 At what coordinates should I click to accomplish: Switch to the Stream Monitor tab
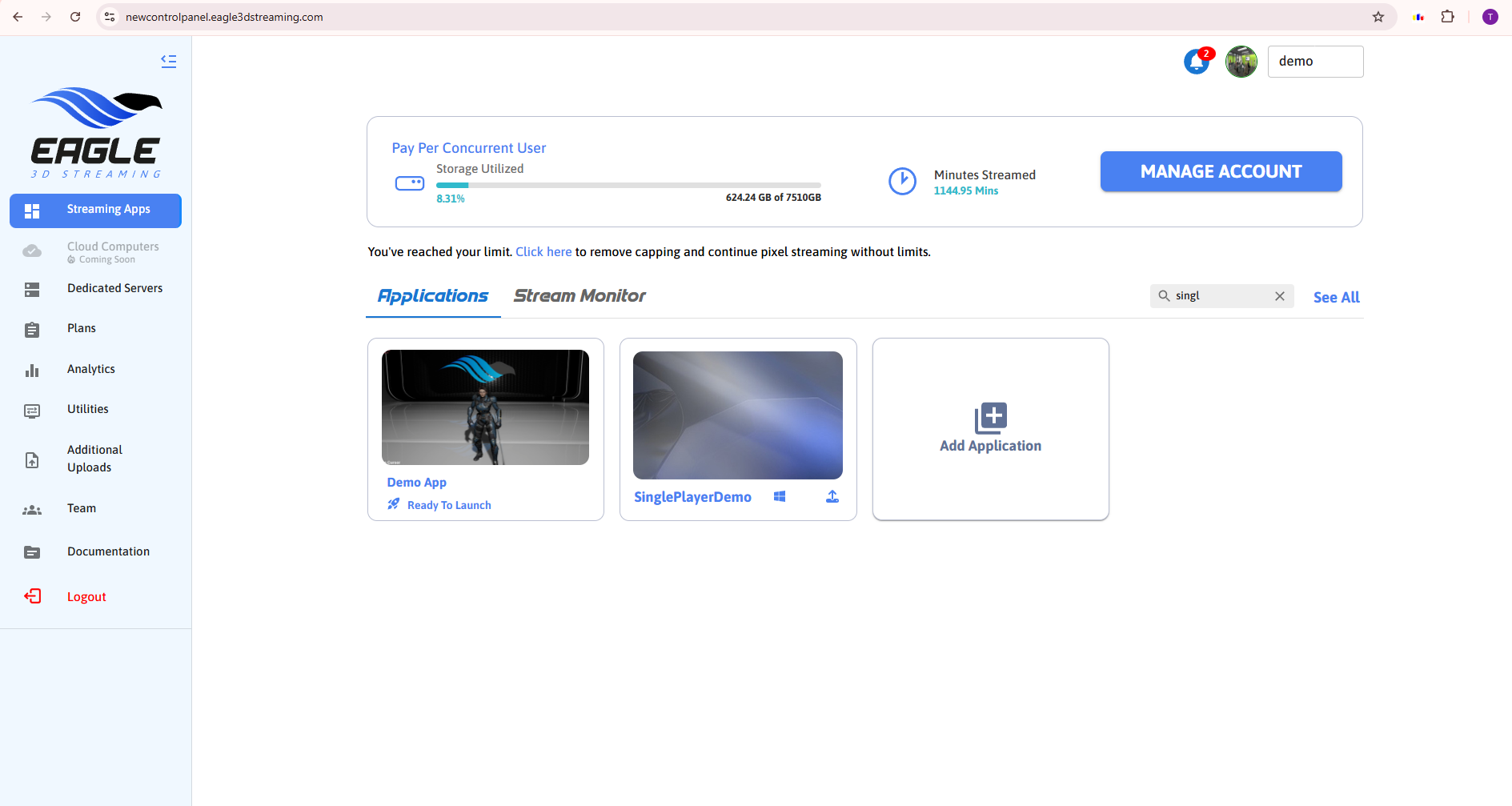(580, 296)
